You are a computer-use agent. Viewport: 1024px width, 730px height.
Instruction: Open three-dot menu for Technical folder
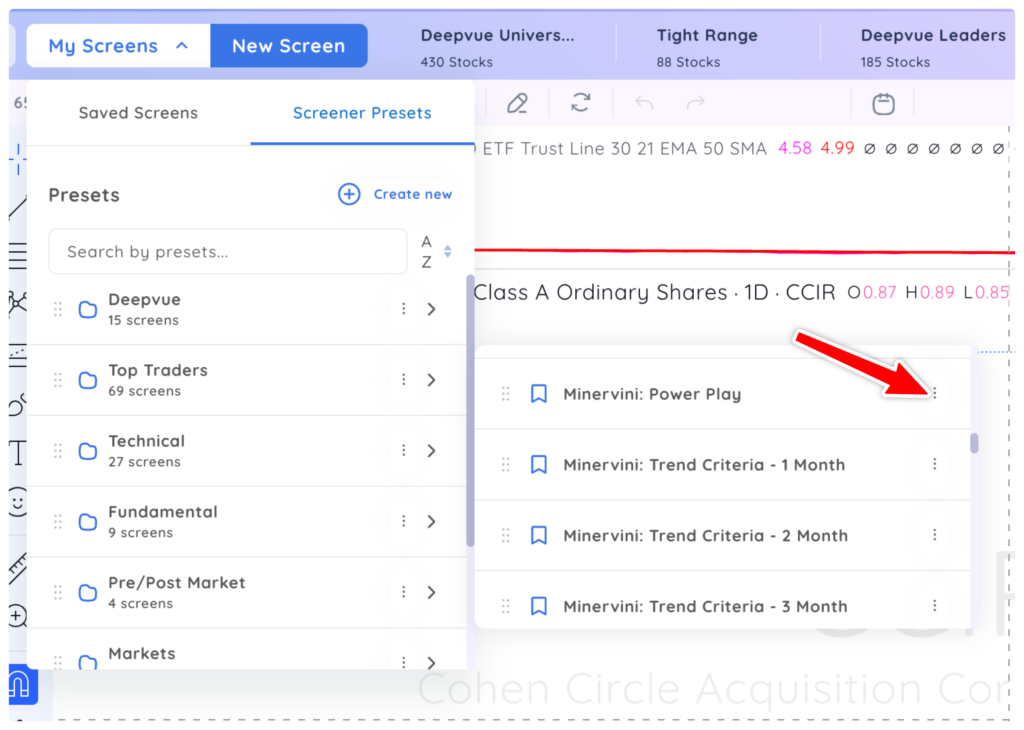[x=404, y=451]
